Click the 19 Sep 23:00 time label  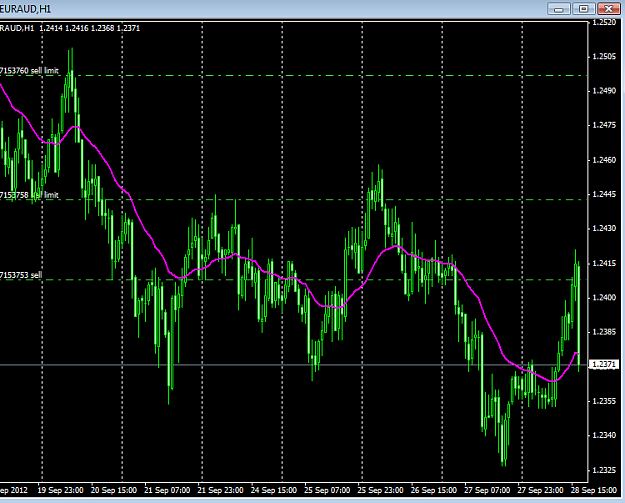pos(60,490)
